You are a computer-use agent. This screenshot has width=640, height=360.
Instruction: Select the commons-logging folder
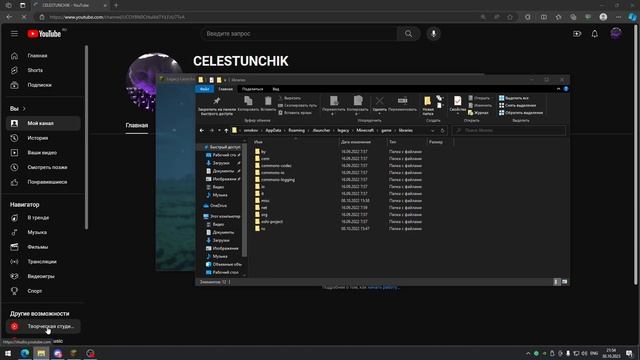pyautogui.click(x=275, y=180)
